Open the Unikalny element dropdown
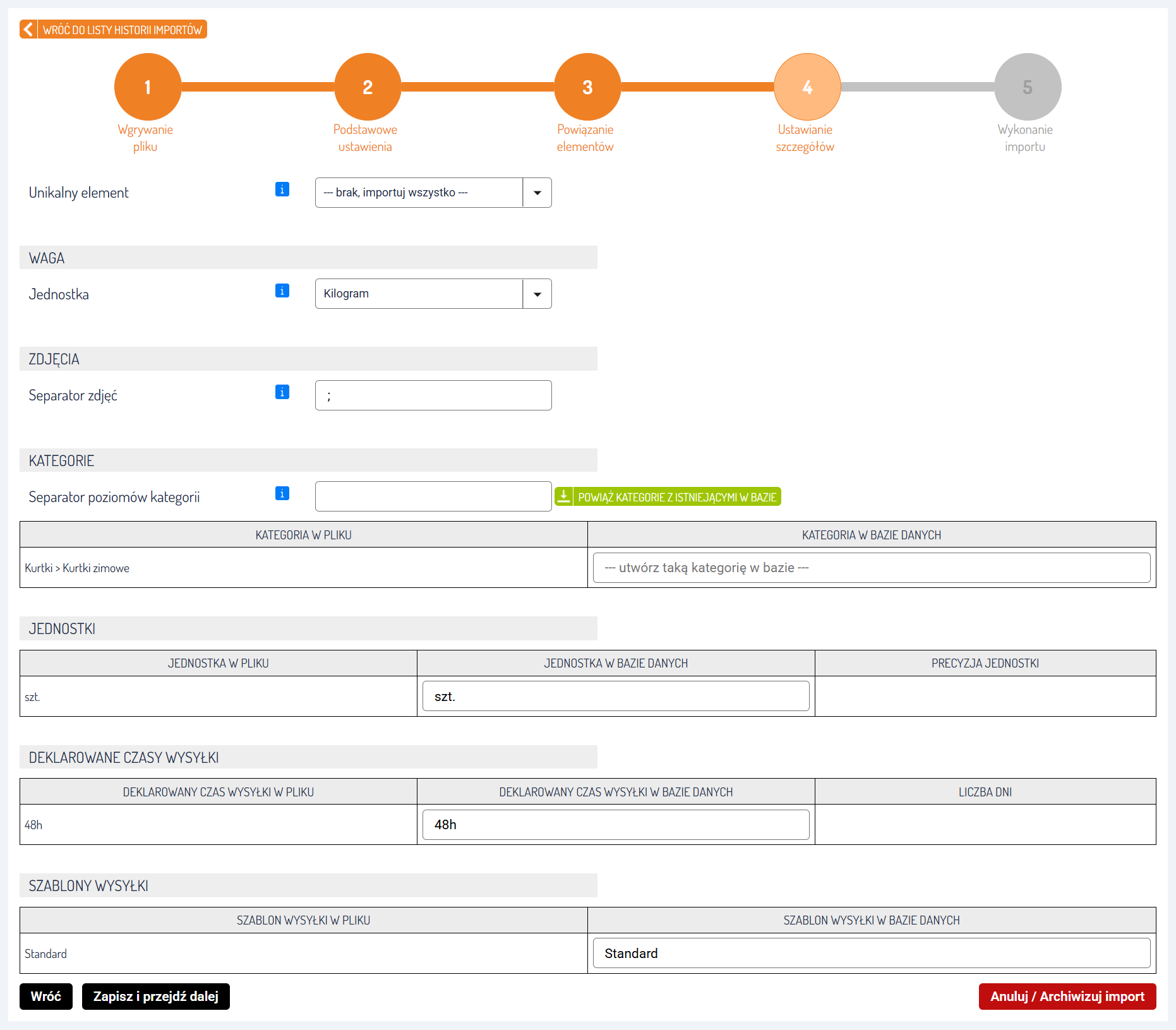Screen dimensions: 1176x1030 click(x=433, y=193)
